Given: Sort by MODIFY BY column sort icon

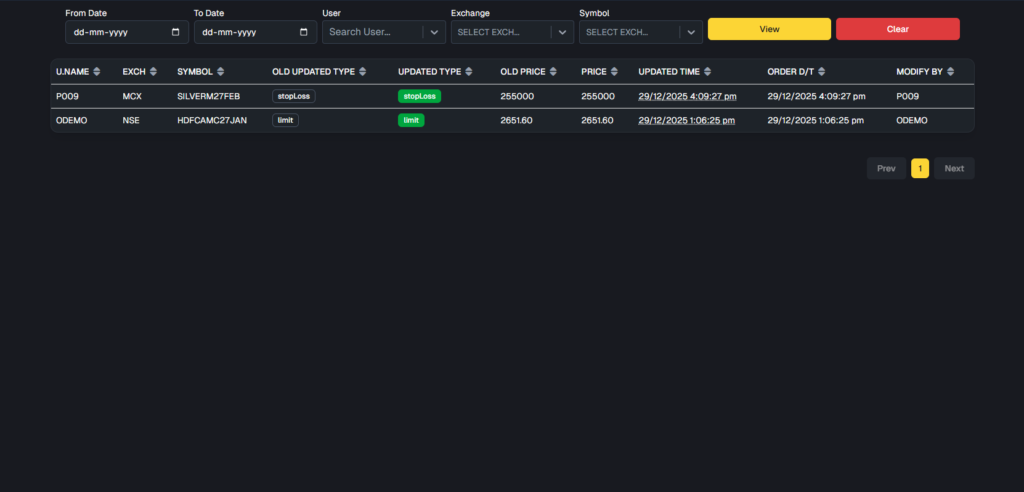Looking at the screenshot, I should point(950,72).
